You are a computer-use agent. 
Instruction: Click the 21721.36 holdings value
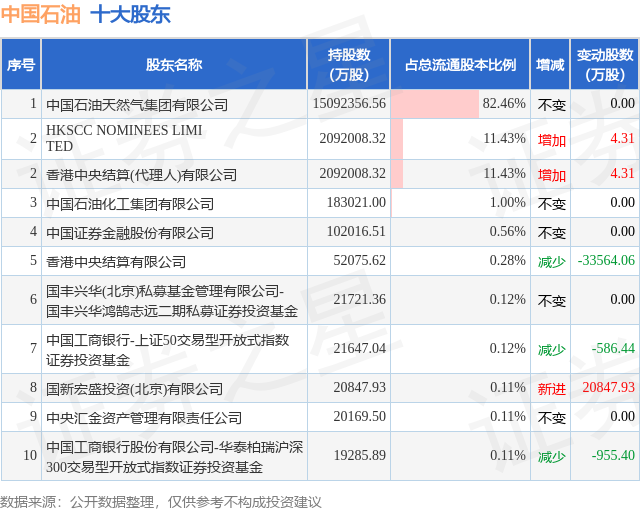[360, 299]
